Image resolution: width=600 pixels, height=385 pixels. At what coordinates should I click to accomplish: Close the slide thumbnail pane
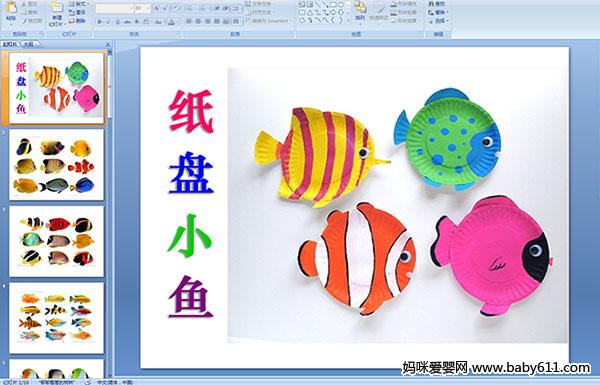pos(108,44)
